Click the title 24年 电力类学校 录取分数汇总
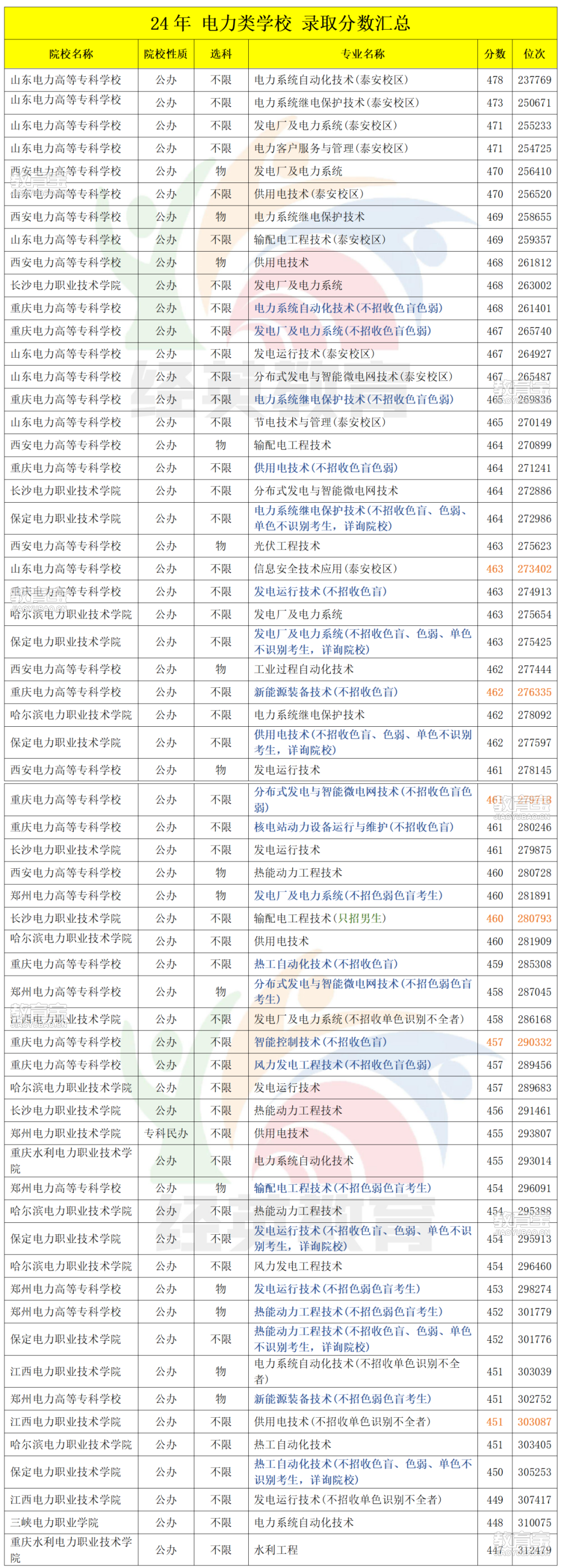 tap(280, 23)
